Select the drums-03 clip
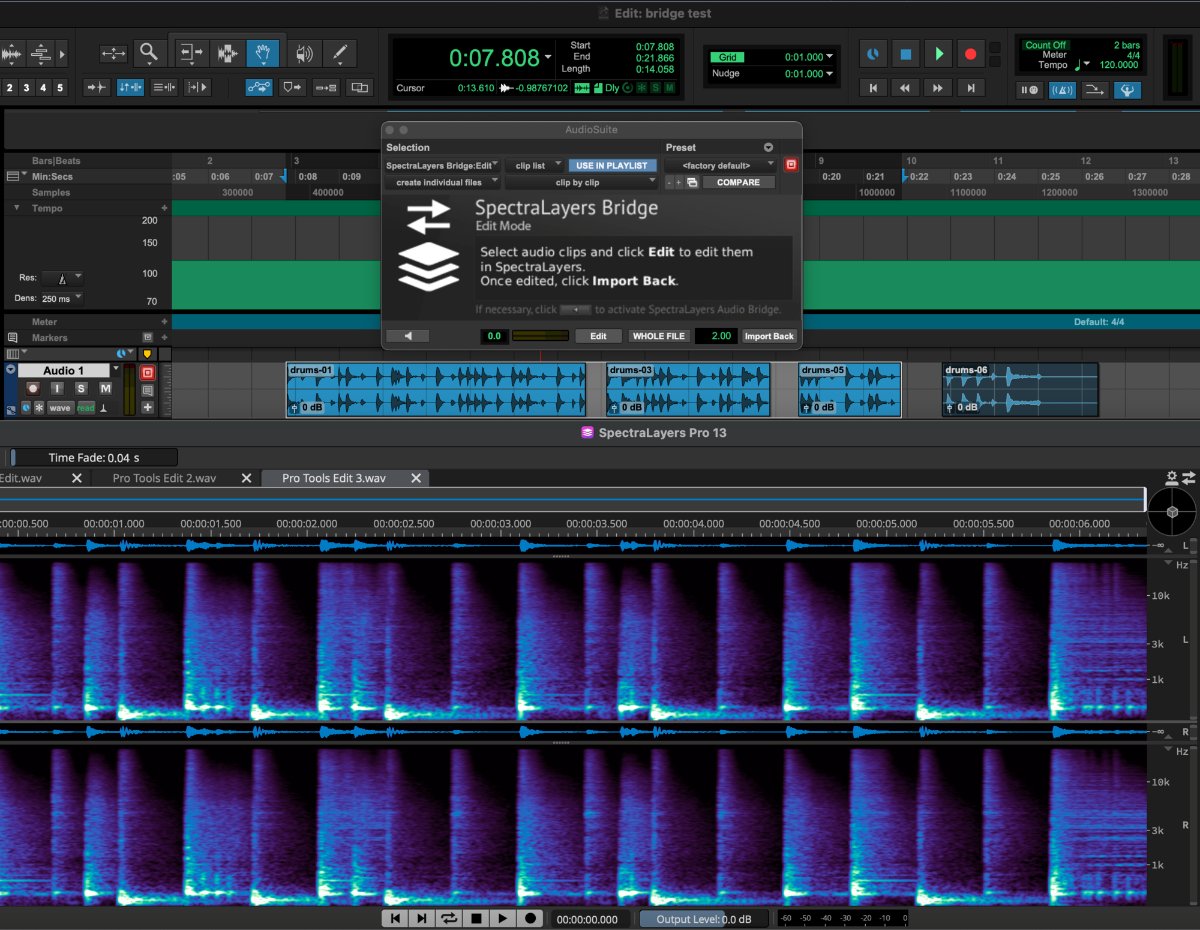The width and height of the screenshot is (1200, 930). (x=688, y=390)
